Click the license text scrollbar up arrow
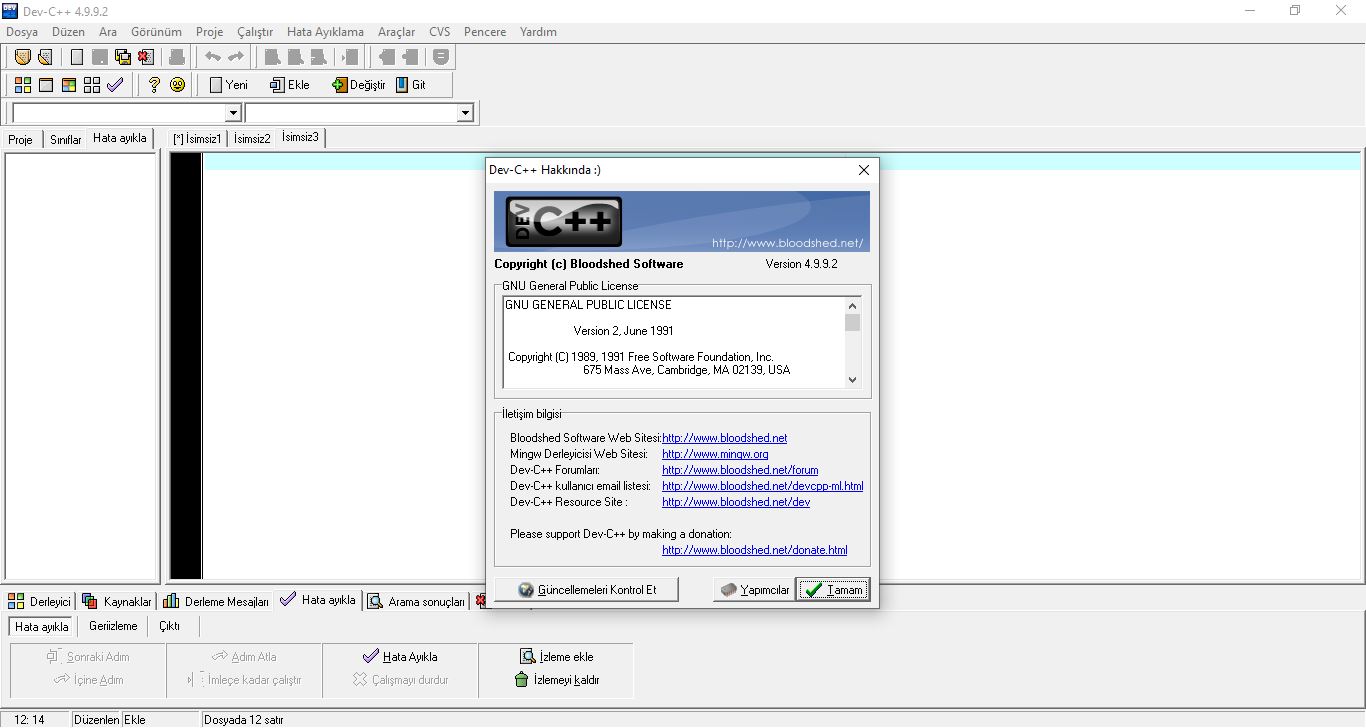The width and height of the screenshot is (1366, 728). (x=852, y=306)
